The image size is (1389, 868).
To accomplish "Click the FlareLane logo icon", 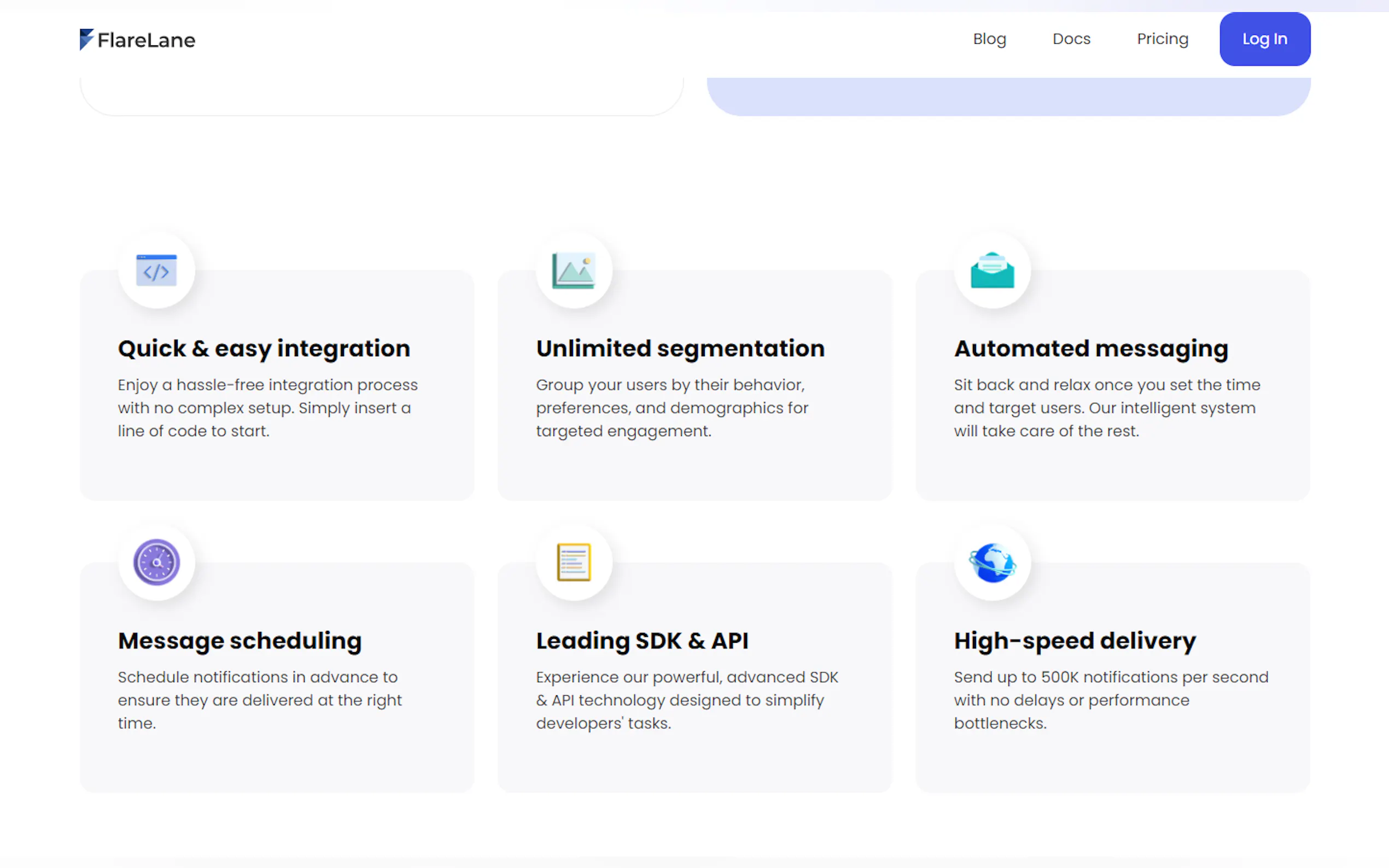I will 86,39.
